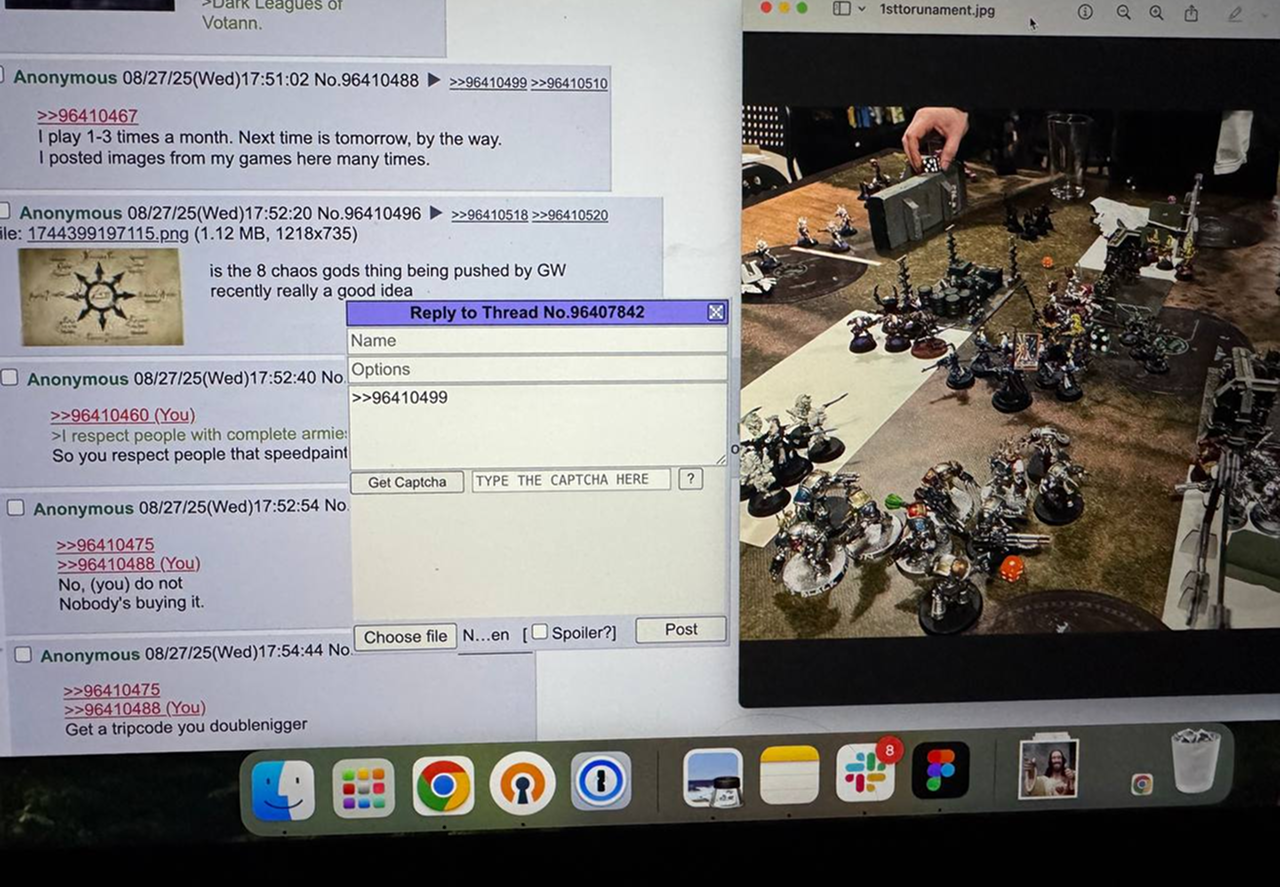Click post number No.96410488
The image size is (1280, 887).
pos(366,80)
